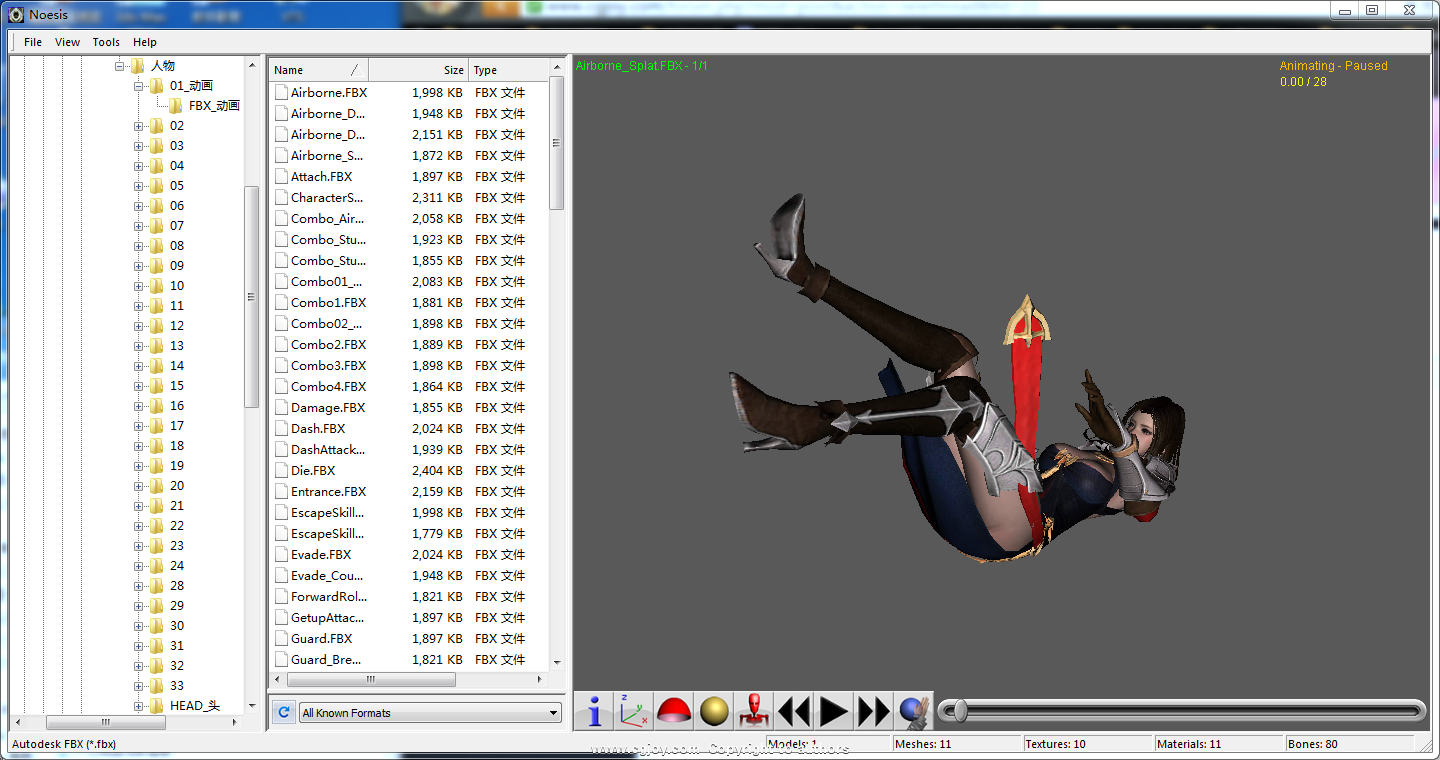1440x760 pixels.
Task: Click the folder tree vertical scrollbar thumb
Action: tap(251, 297)
